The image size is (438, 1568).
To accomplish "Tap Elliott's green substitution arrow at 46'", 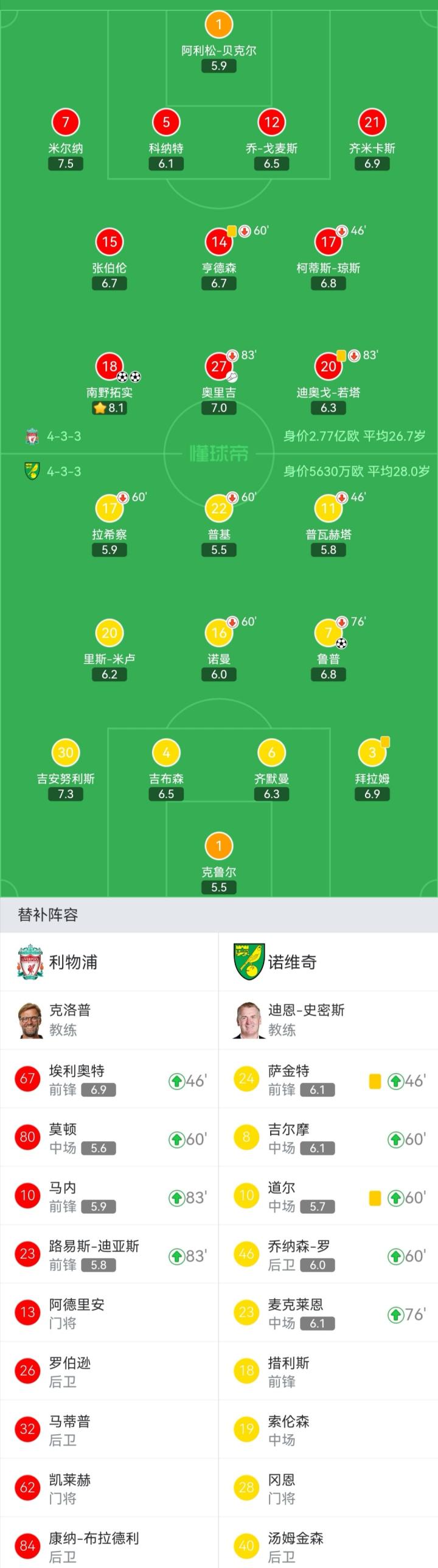I will (x=176, y=1081).
